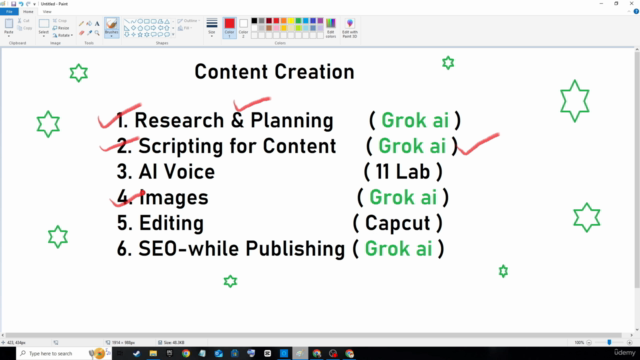Click the vertical canvas scrollbar
640x360 pixels.
point(637,169)
